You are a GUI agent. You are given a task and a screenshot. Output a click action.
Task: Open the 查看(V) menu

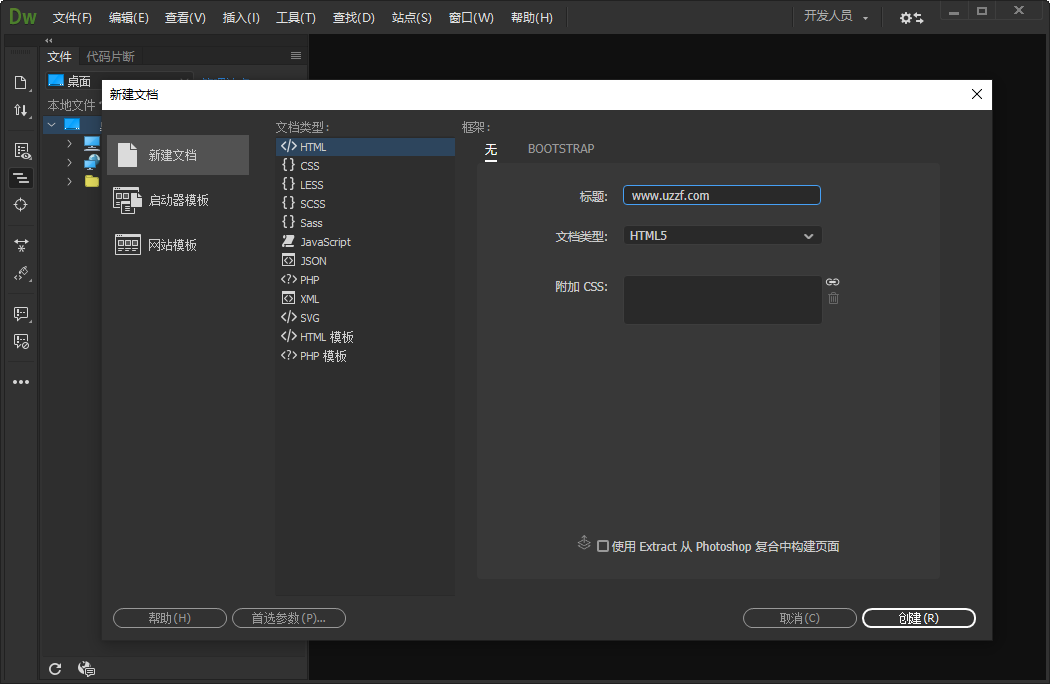185,18
